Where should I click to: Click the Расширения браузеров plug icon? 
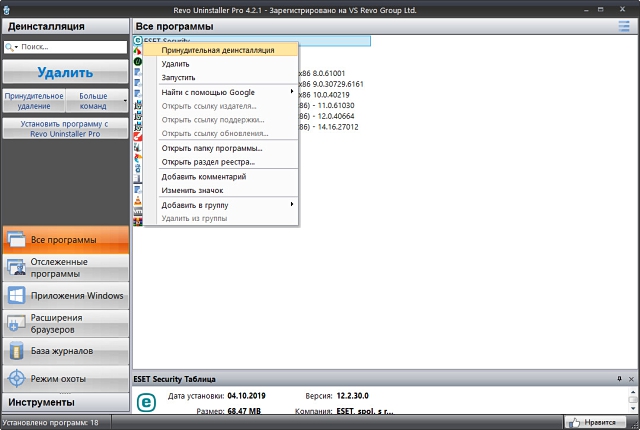tap(16, 324)
